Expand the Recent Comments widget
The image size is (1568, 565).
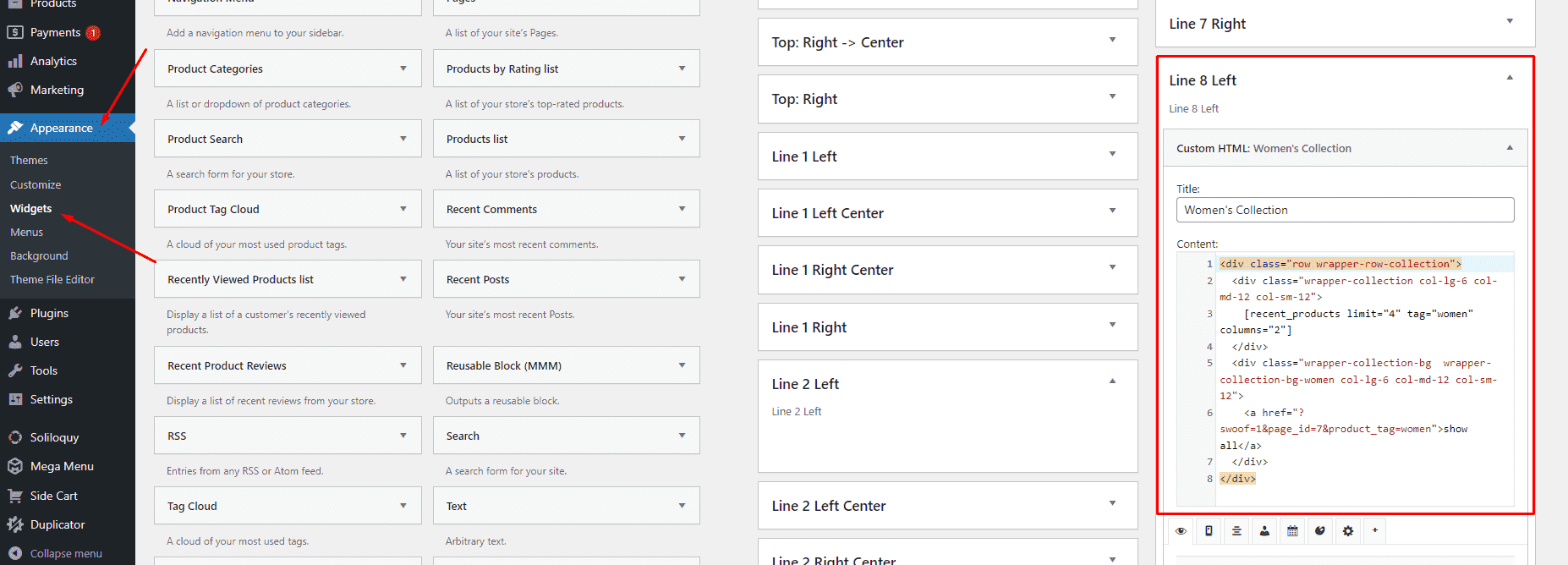tap(682, 209)
